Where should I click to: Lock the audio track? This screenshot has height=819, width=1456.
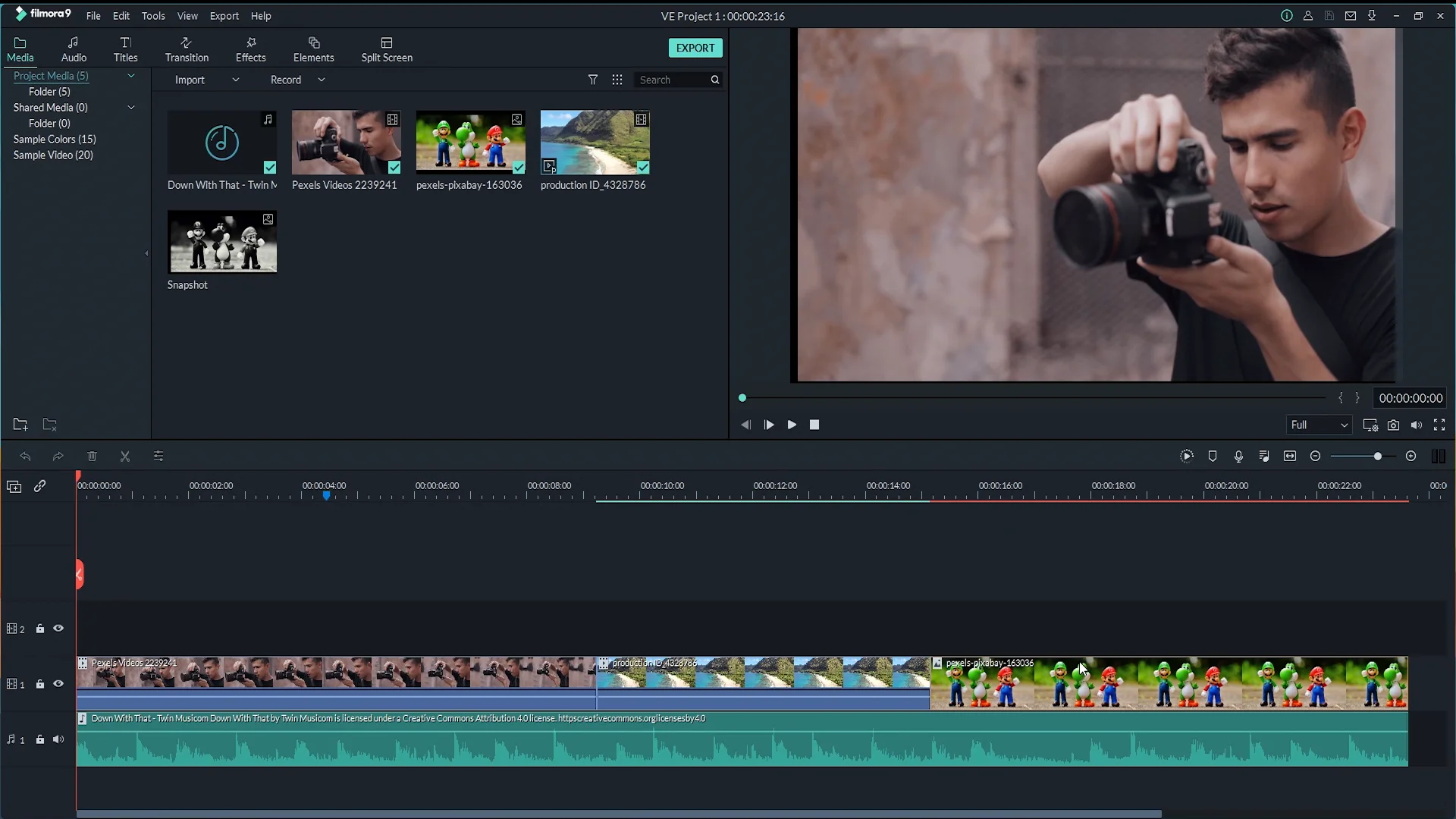[40, 739]
